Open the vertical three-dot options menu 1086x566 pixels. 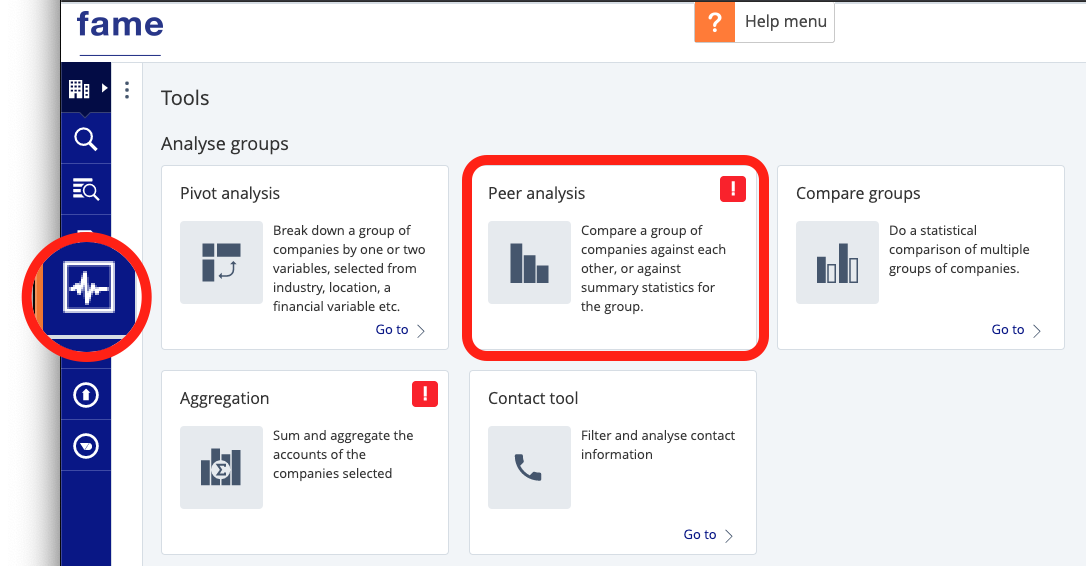[127, 90]
